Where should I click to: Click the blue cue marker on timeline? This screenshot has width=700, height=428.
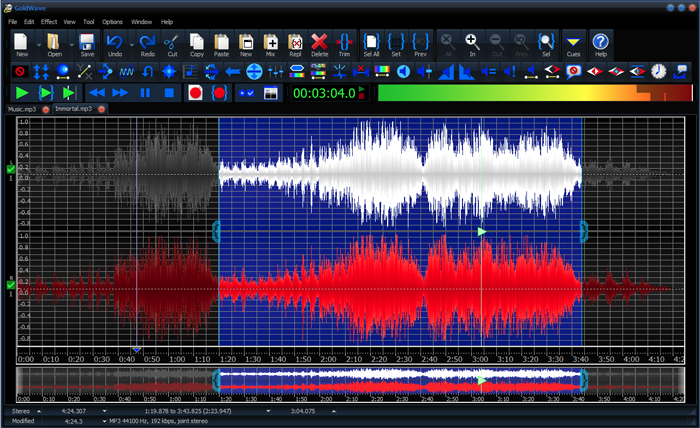tap(137, 350)
